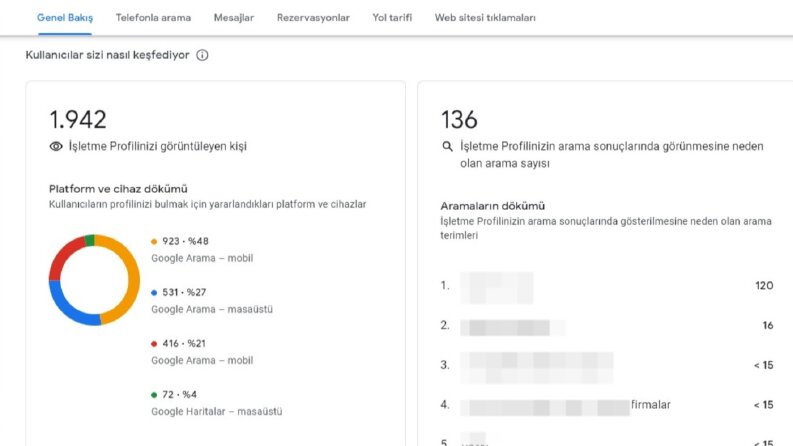Click the '72 · %4' value

pos(180,394)
